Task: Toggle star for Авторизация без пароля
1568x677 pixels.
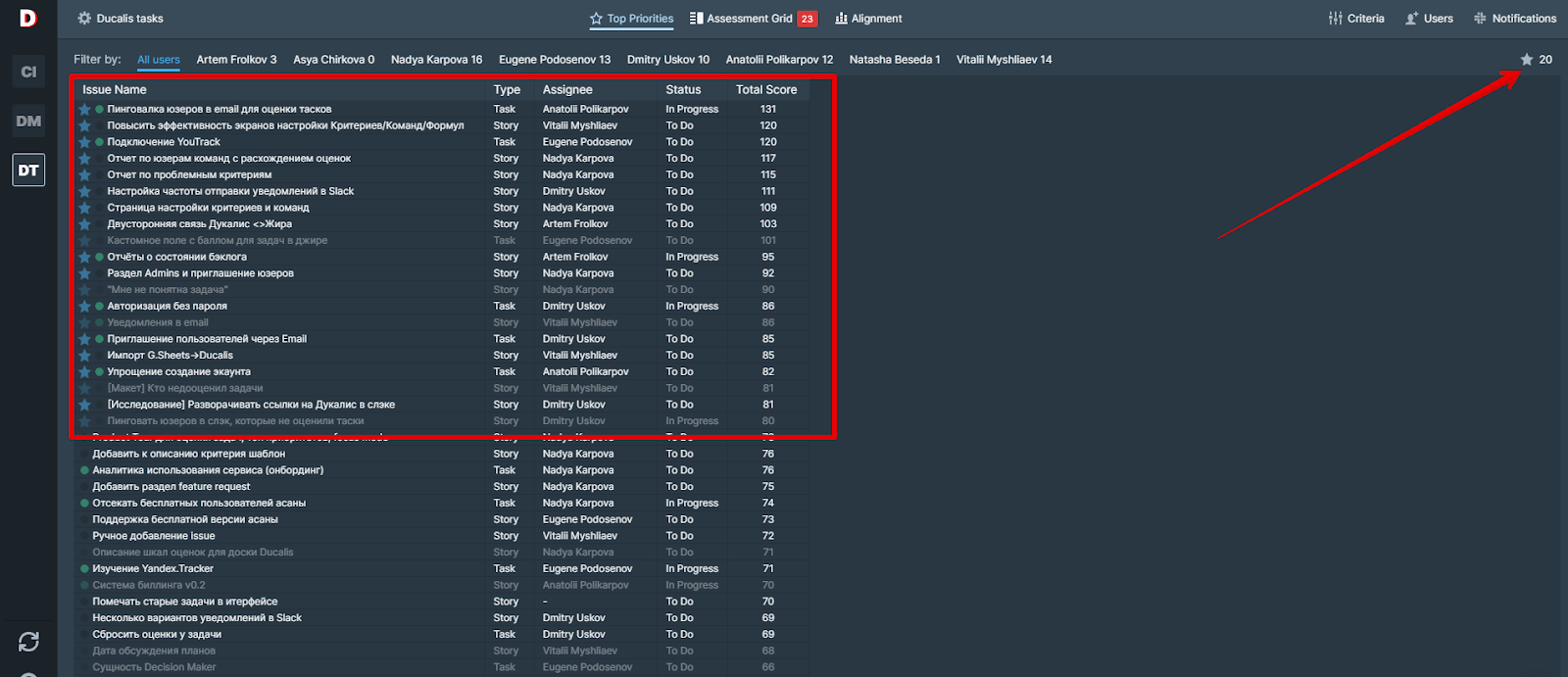Action: (x=85, y=307)
